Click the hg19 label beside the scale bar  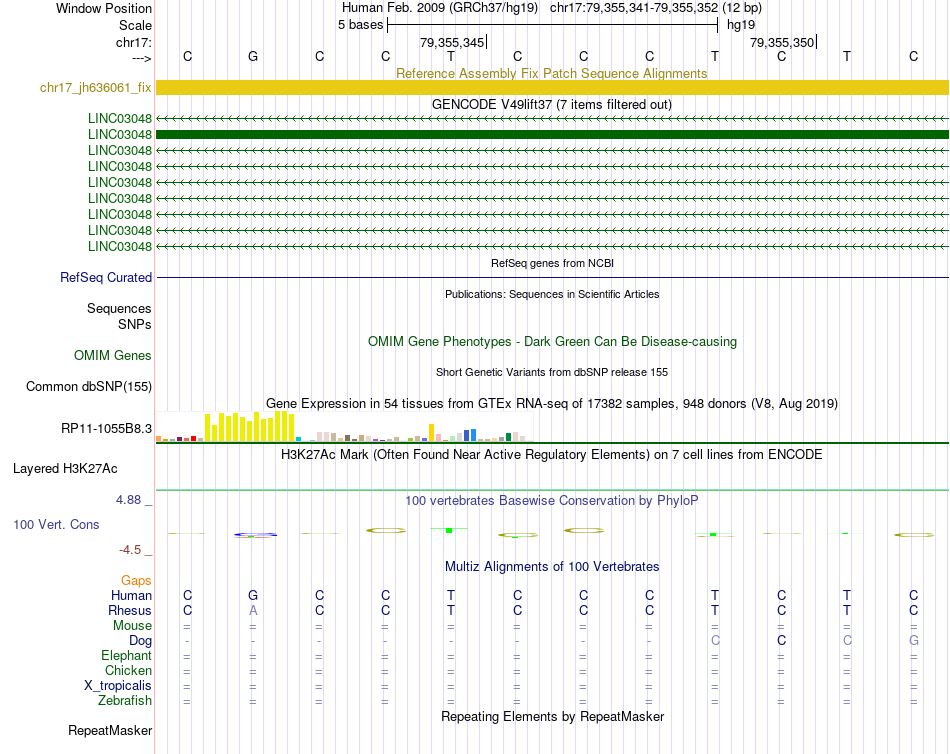(x=741, y=25)
